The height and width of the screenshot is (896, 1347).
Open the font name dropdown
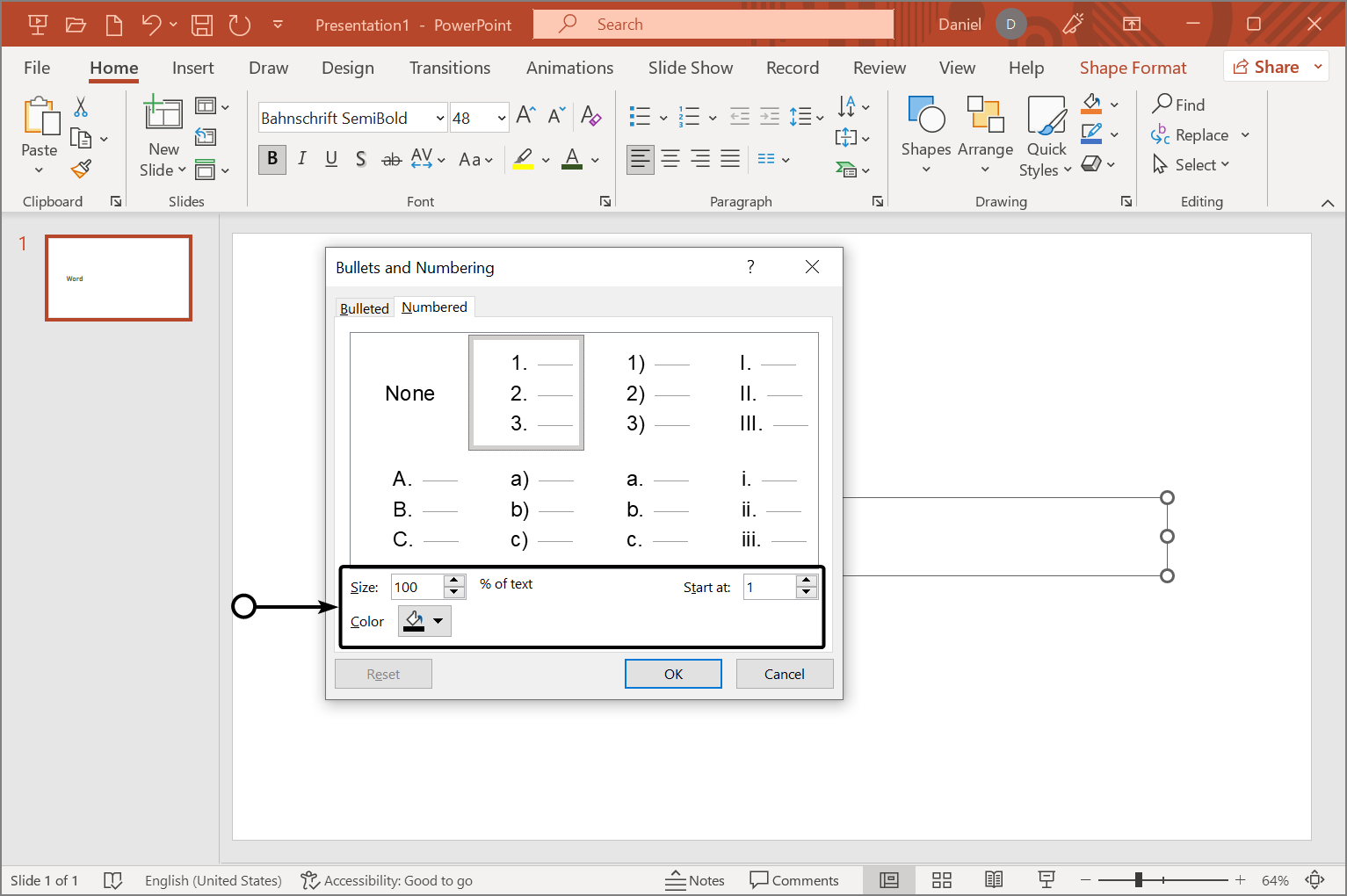pos(440,118)
